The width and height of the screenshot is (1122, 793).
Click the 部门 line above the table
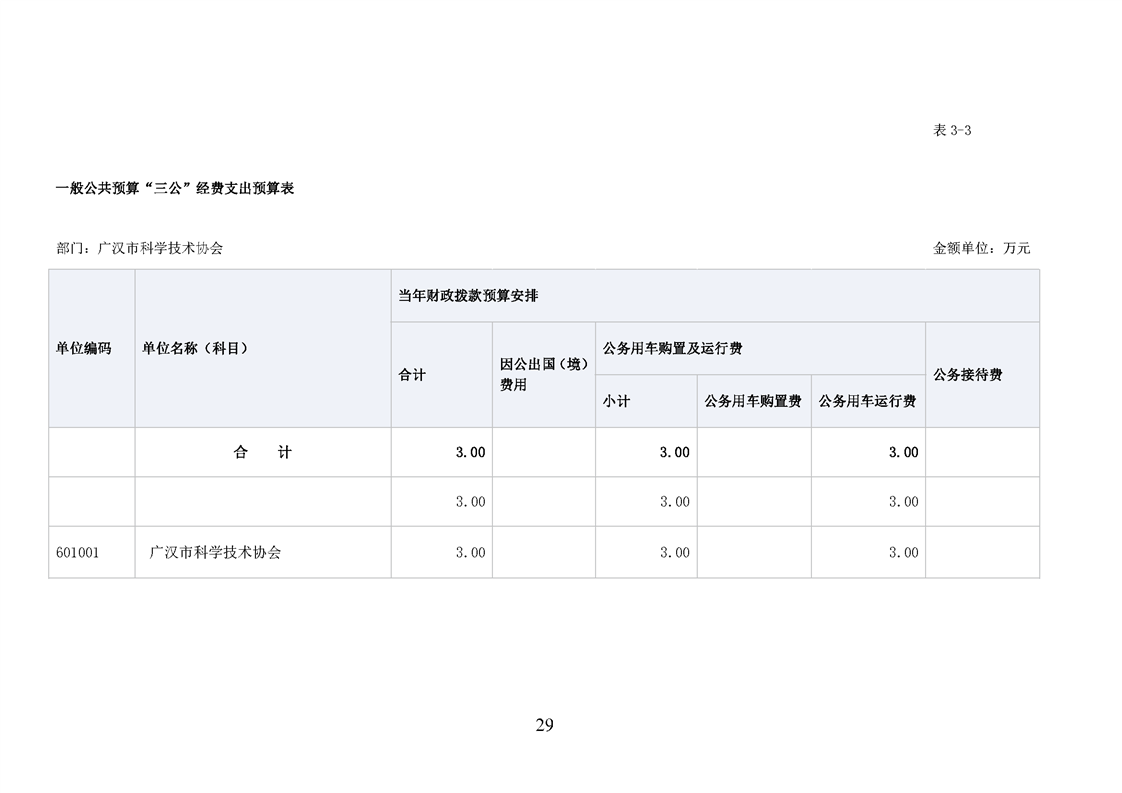click(140, 248)
